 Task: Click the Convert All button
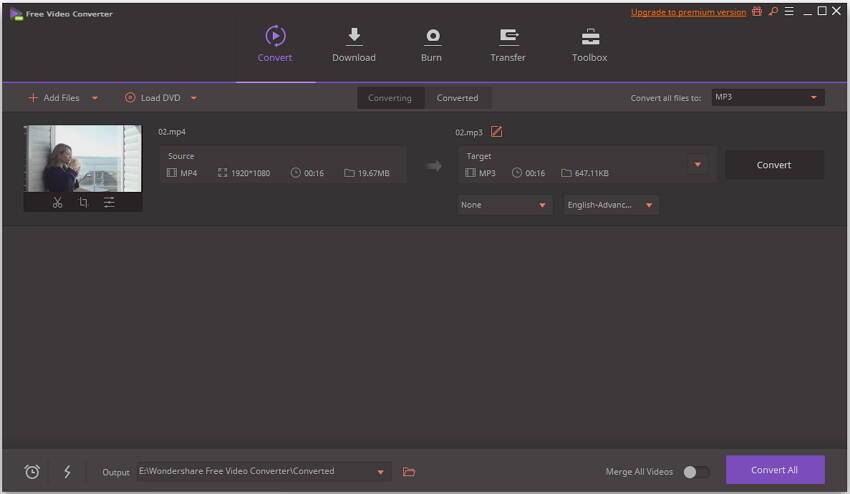[775, 470]
